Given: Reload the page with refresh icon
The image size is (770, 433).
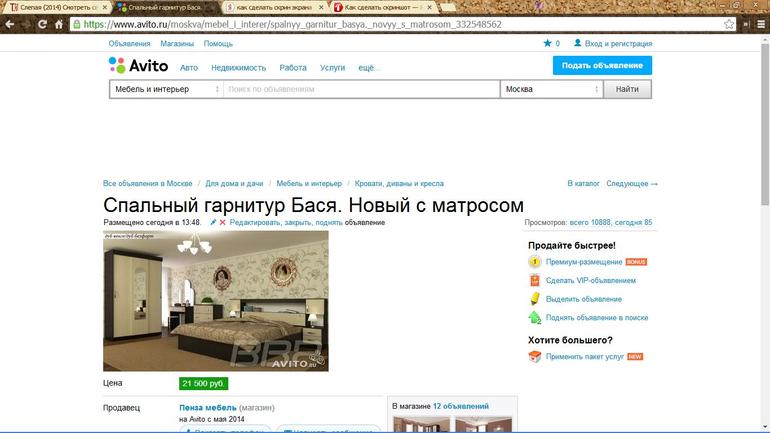Looking at the screenshot, I should pyautogui.click(x=43, y=24).
